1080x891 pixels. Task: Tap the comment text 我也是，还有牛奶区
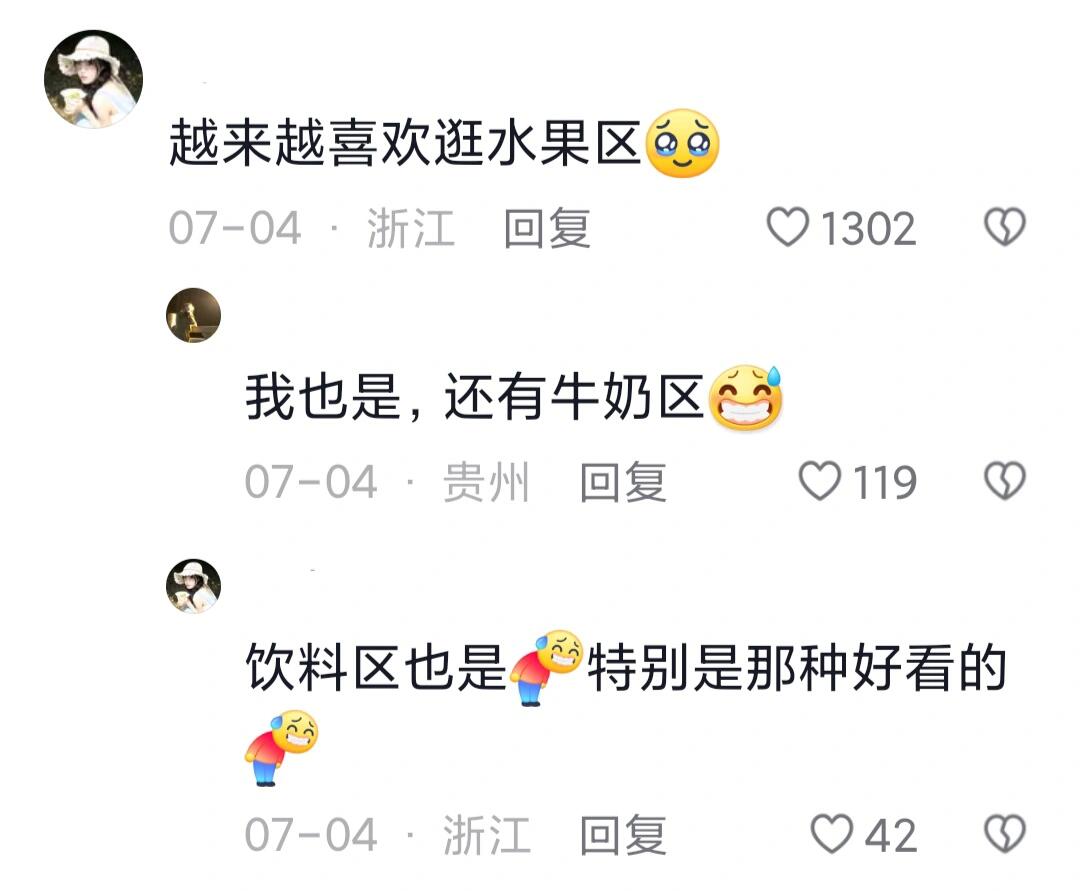pyautogui.click(x=475, y=397)
